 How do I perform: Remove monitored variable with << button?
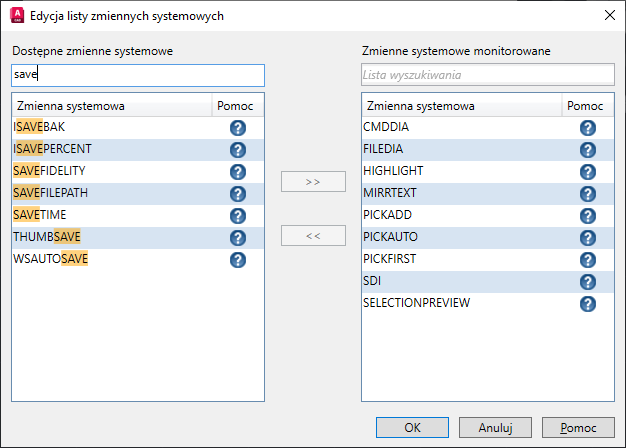coord(313,236)
